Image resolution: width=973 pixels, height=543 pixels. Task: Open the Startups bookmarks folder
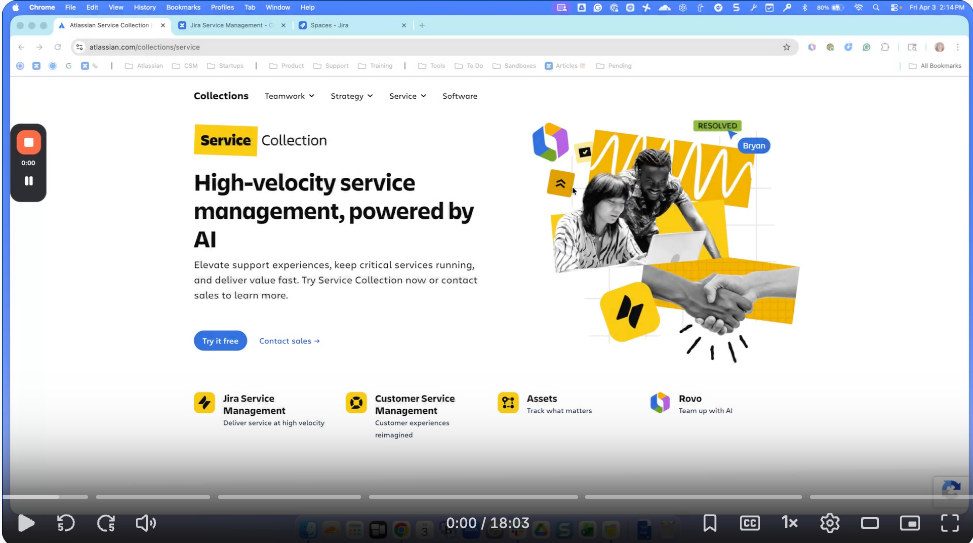click(225, 66)
